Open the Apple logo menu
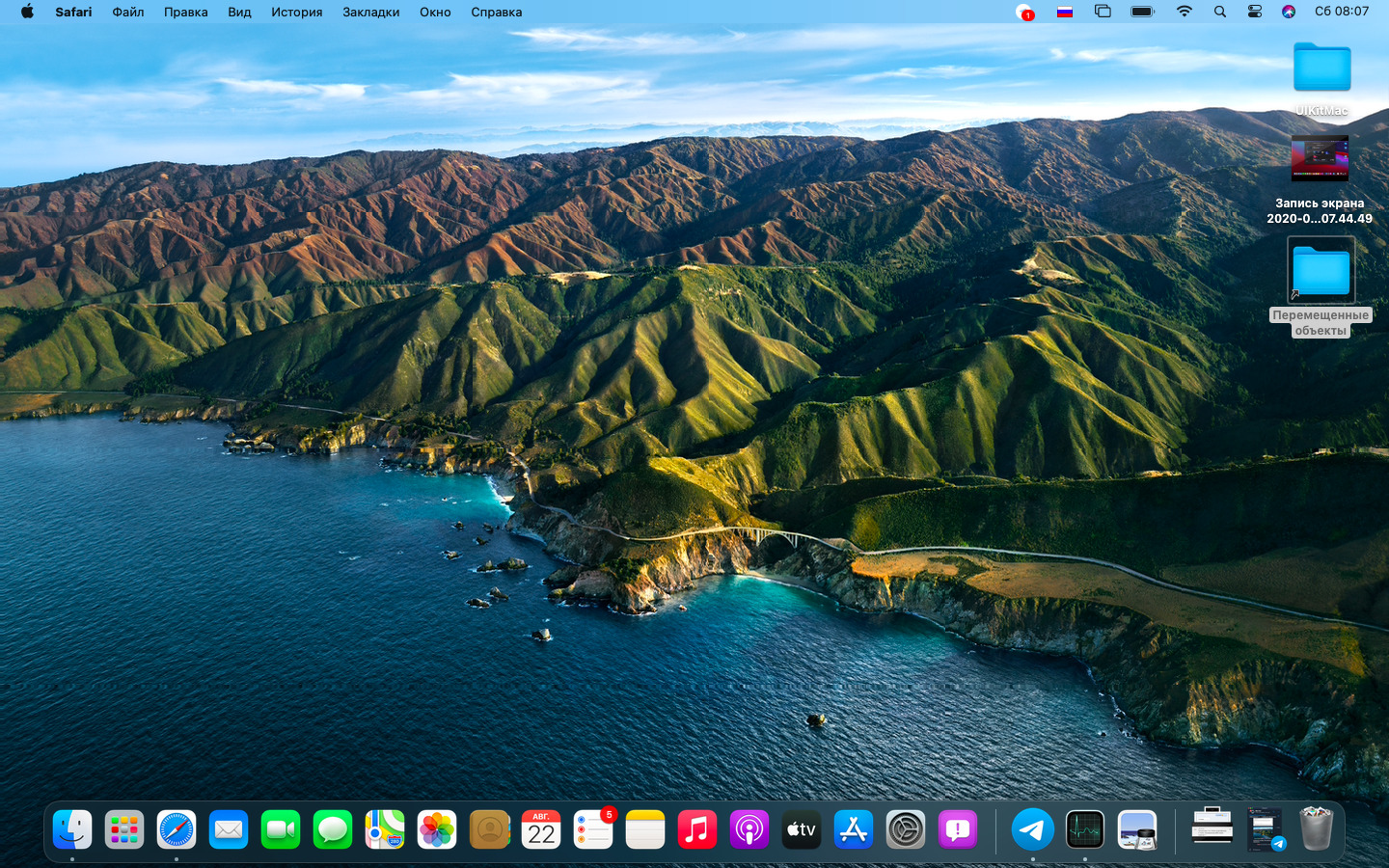Screen dimensions: 1389x868 [27, 12]
